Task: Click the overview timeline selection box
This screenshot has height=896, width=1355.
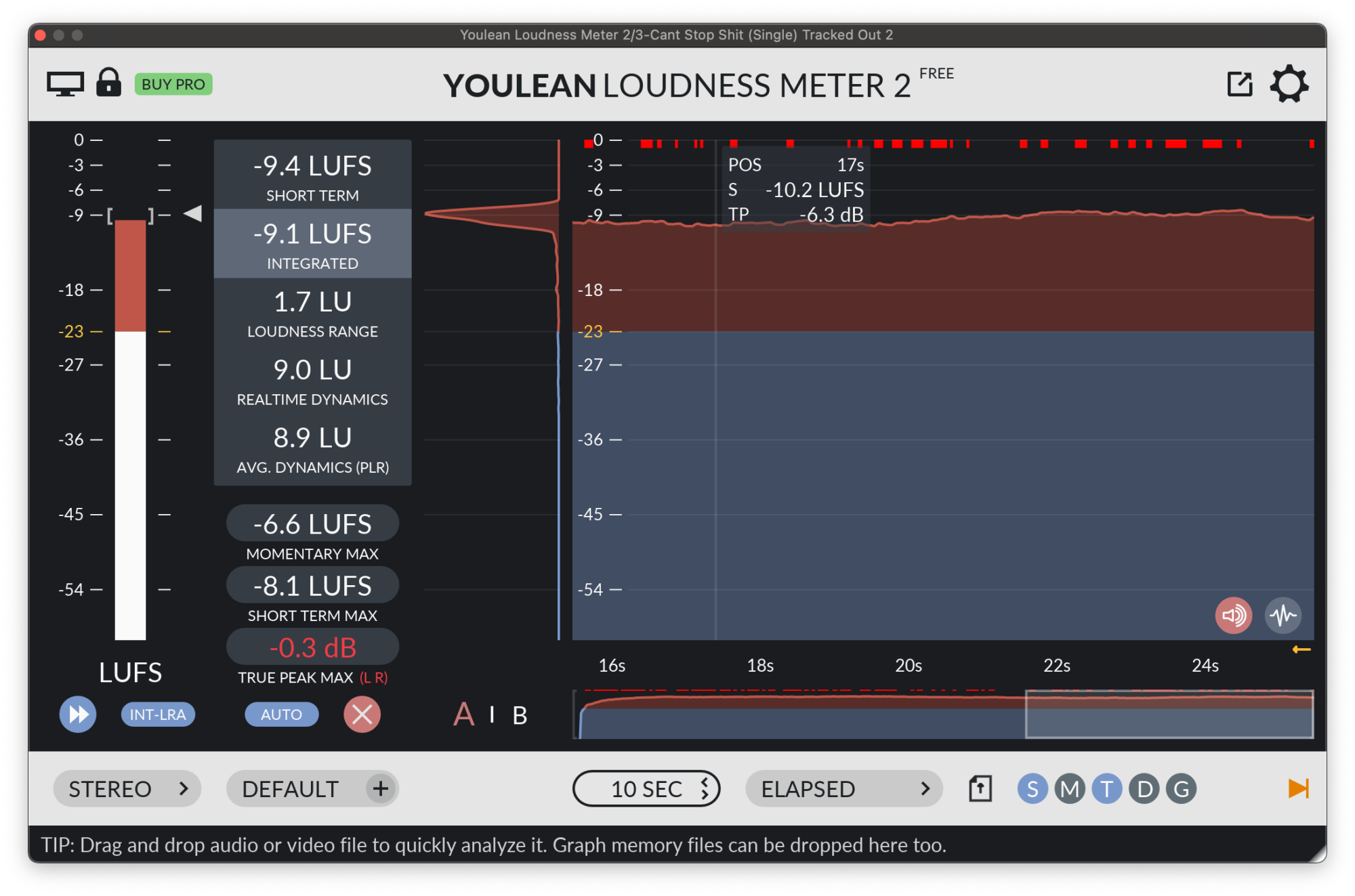Action: (x=1169, y=714)
